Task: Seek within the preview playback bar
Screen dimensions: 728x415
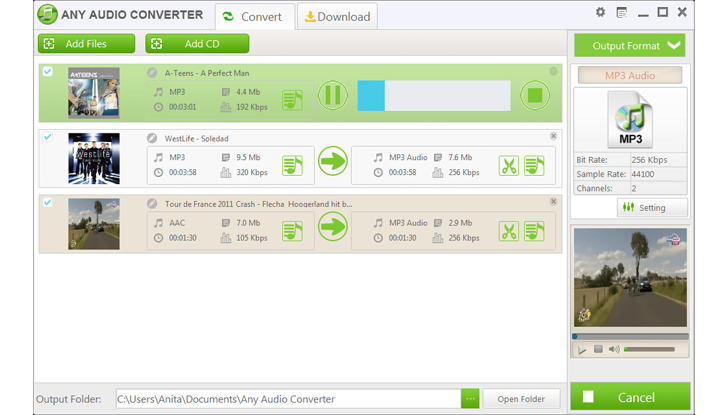Action: click(630, 336)
